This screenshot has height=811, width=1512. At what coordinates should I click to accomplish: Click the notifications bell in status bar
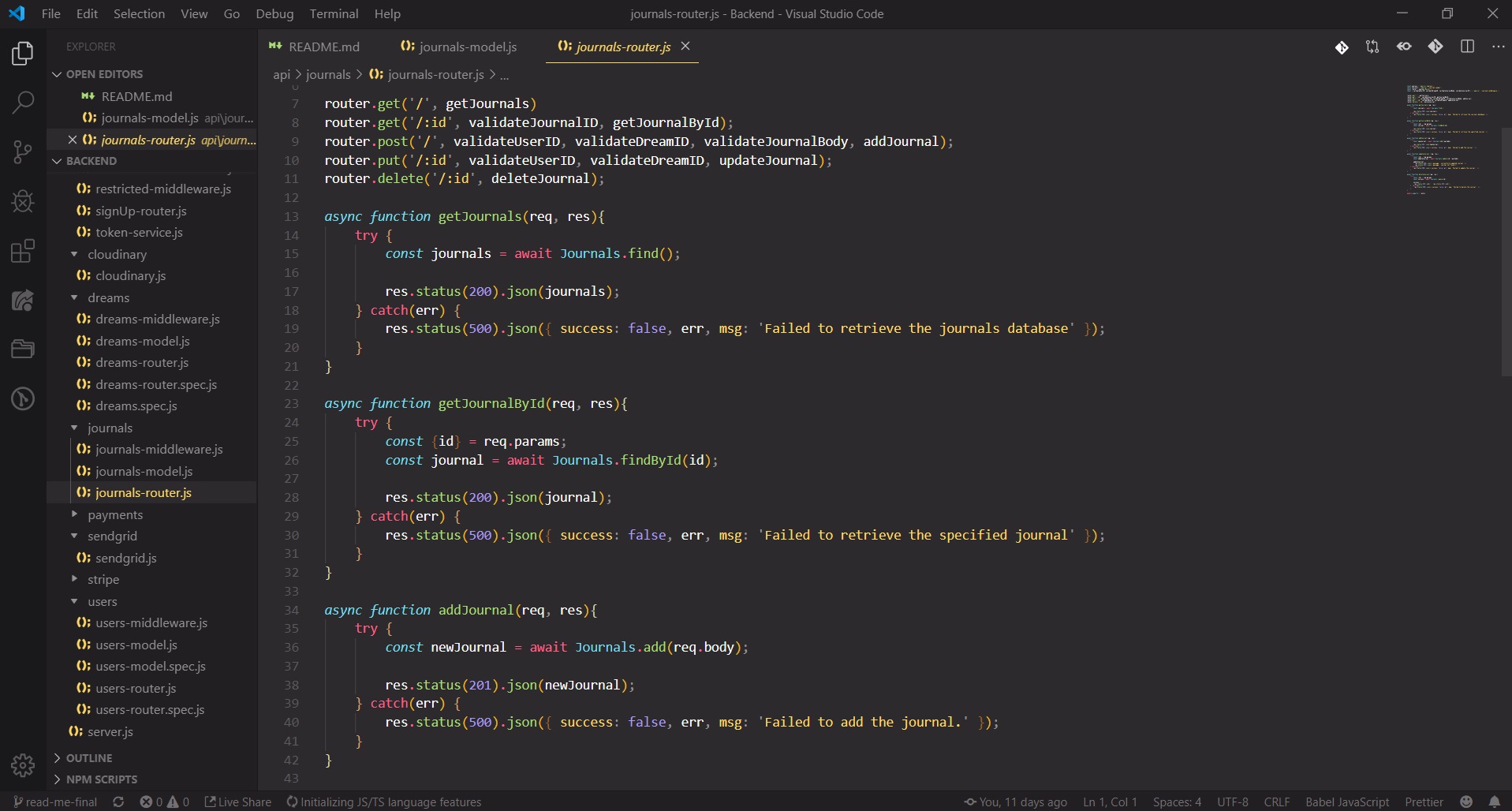click(x=1494, y=802)
